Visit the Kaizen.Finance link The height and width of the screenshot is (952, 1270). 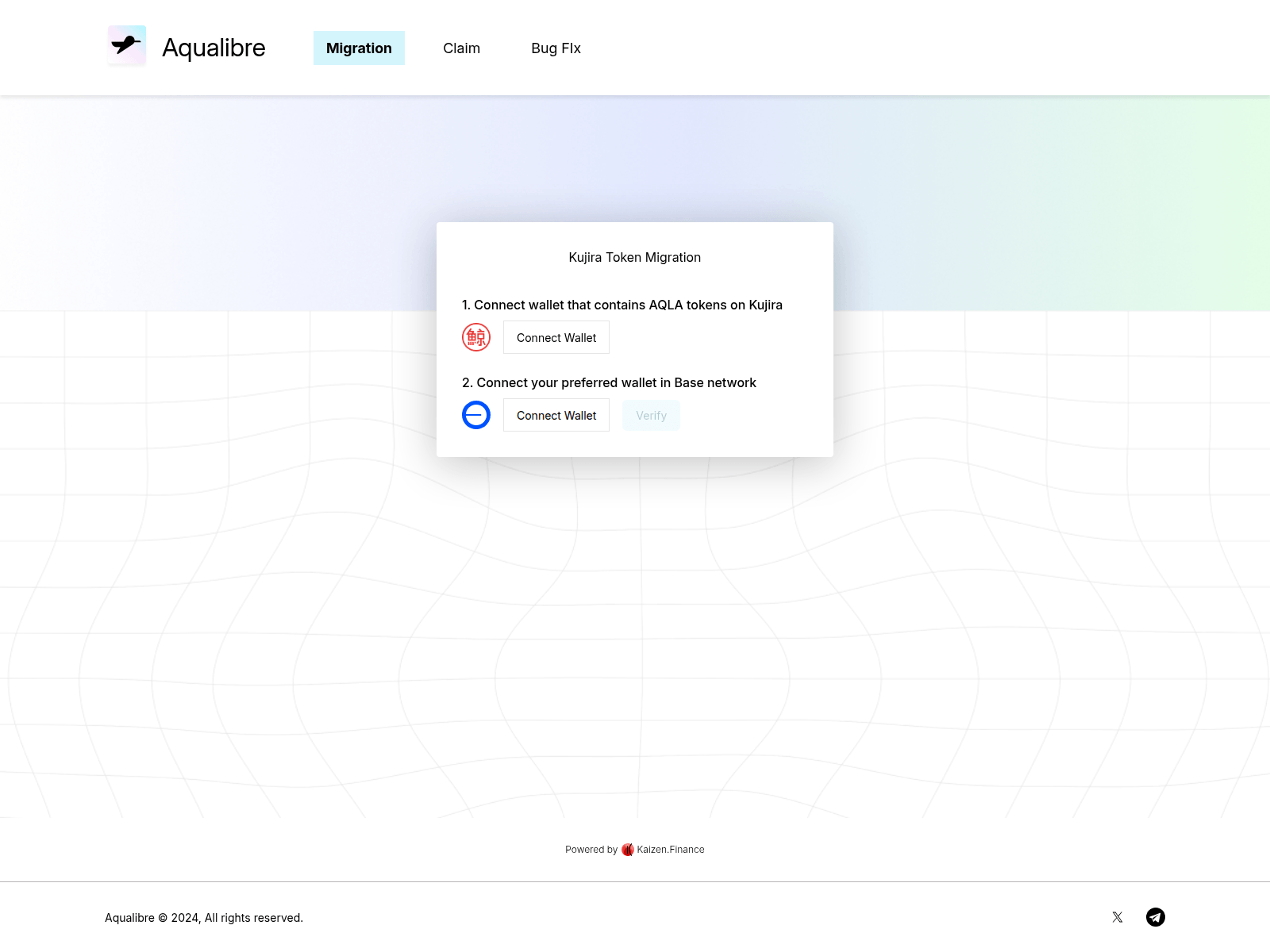click(x=669, y=849)
